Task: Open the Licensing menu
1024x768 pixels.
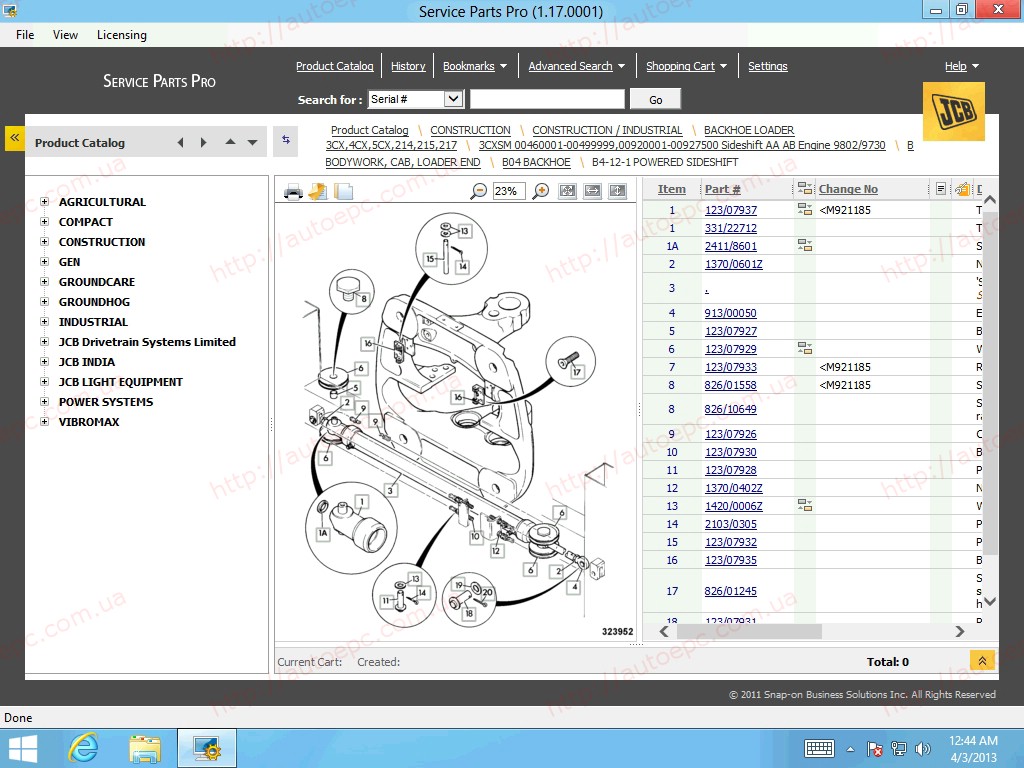Action: click(121, 35)
